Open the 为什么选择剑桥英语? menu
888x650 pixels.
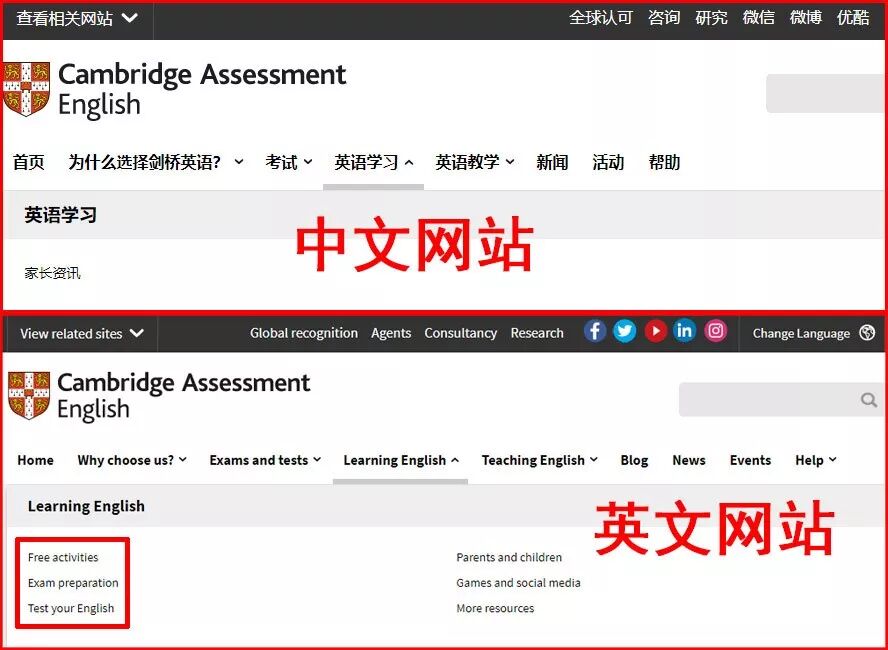(x=156, y=162)
